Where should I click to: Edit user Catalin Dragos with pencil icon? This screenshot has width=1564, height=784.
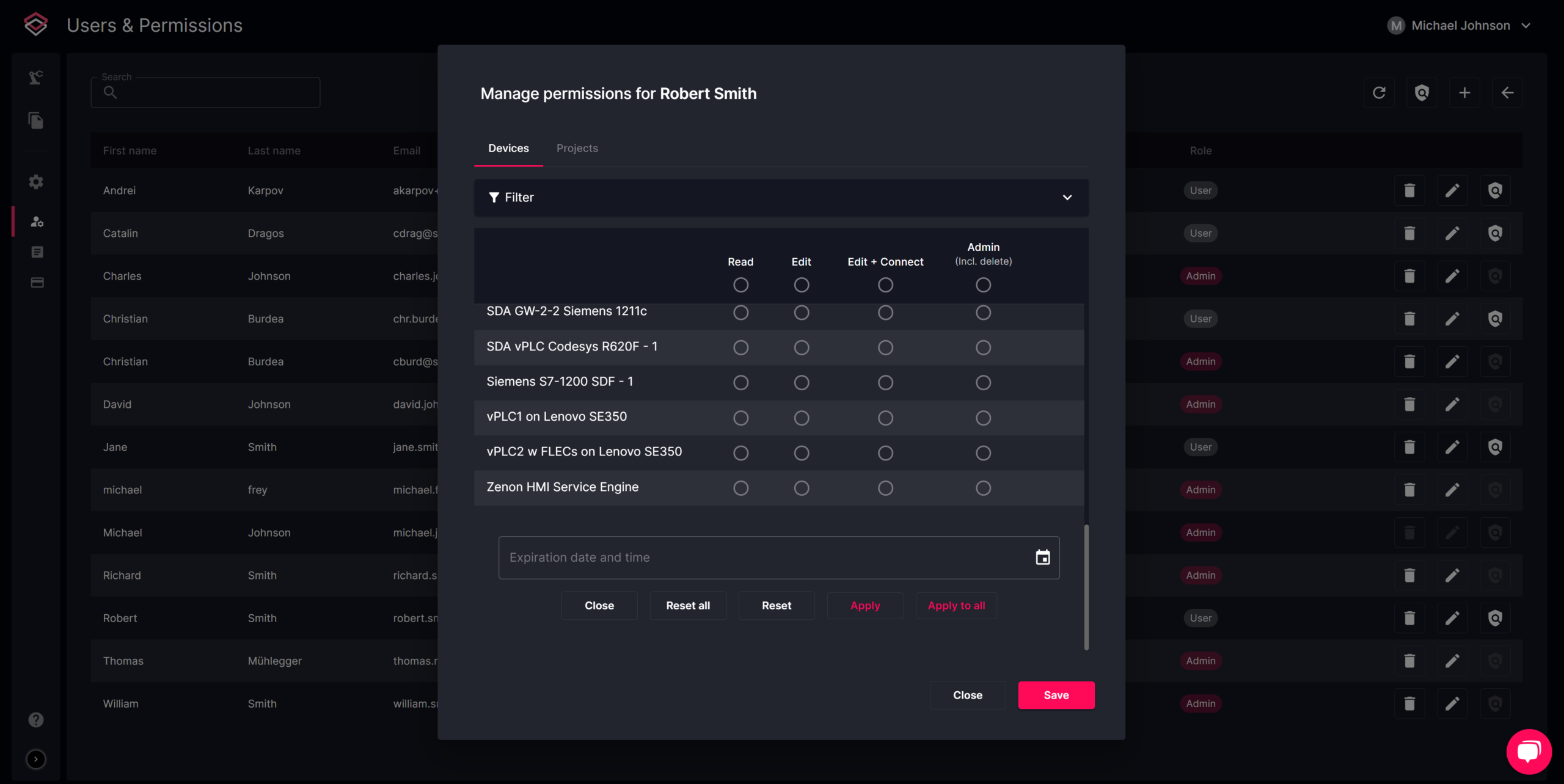coord(1452,233)
